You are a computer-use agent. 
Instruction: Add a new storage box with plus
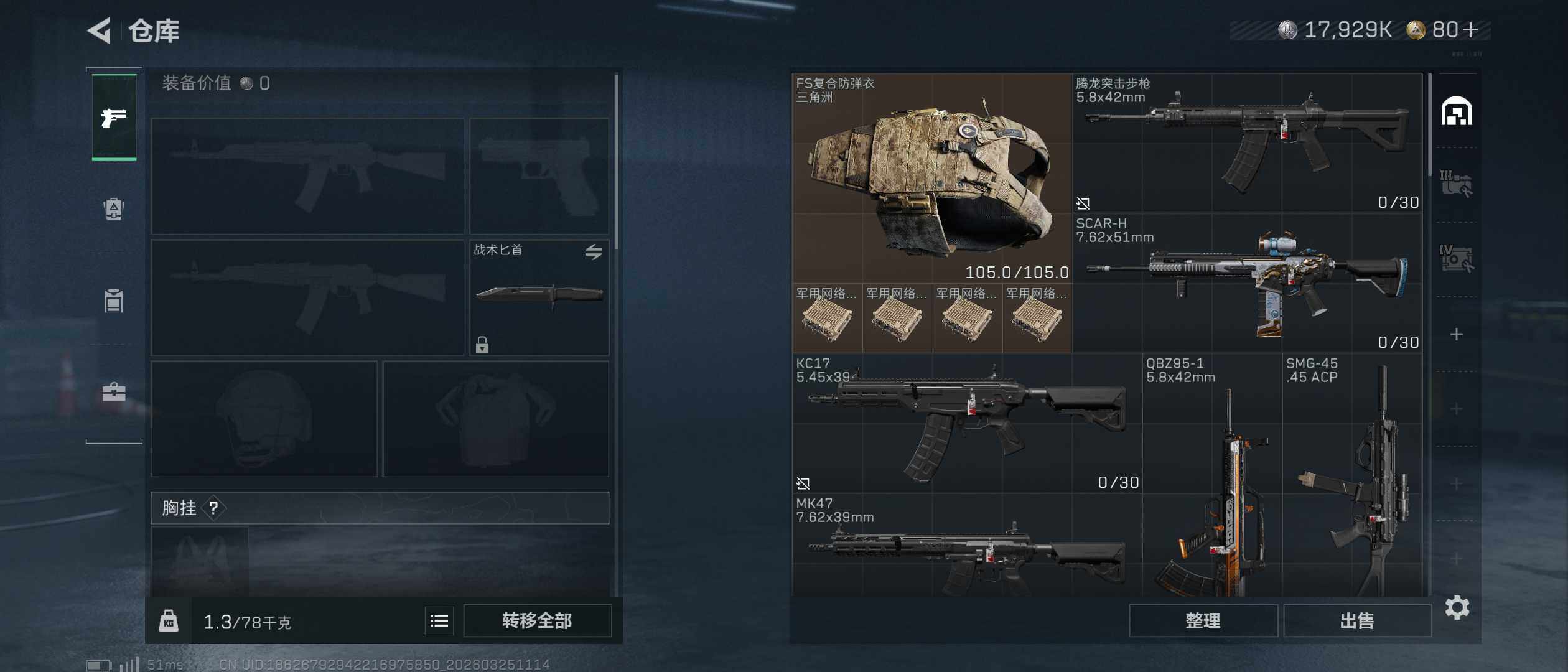(x=1457, y=334)
